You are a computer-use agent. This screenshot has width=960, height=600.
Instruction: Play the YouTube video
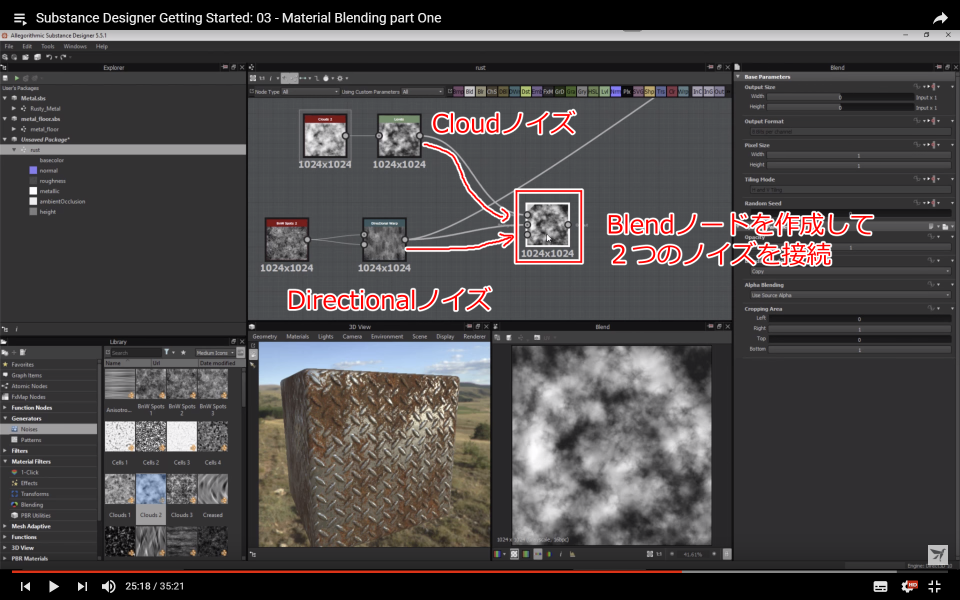tap(53, 587)
